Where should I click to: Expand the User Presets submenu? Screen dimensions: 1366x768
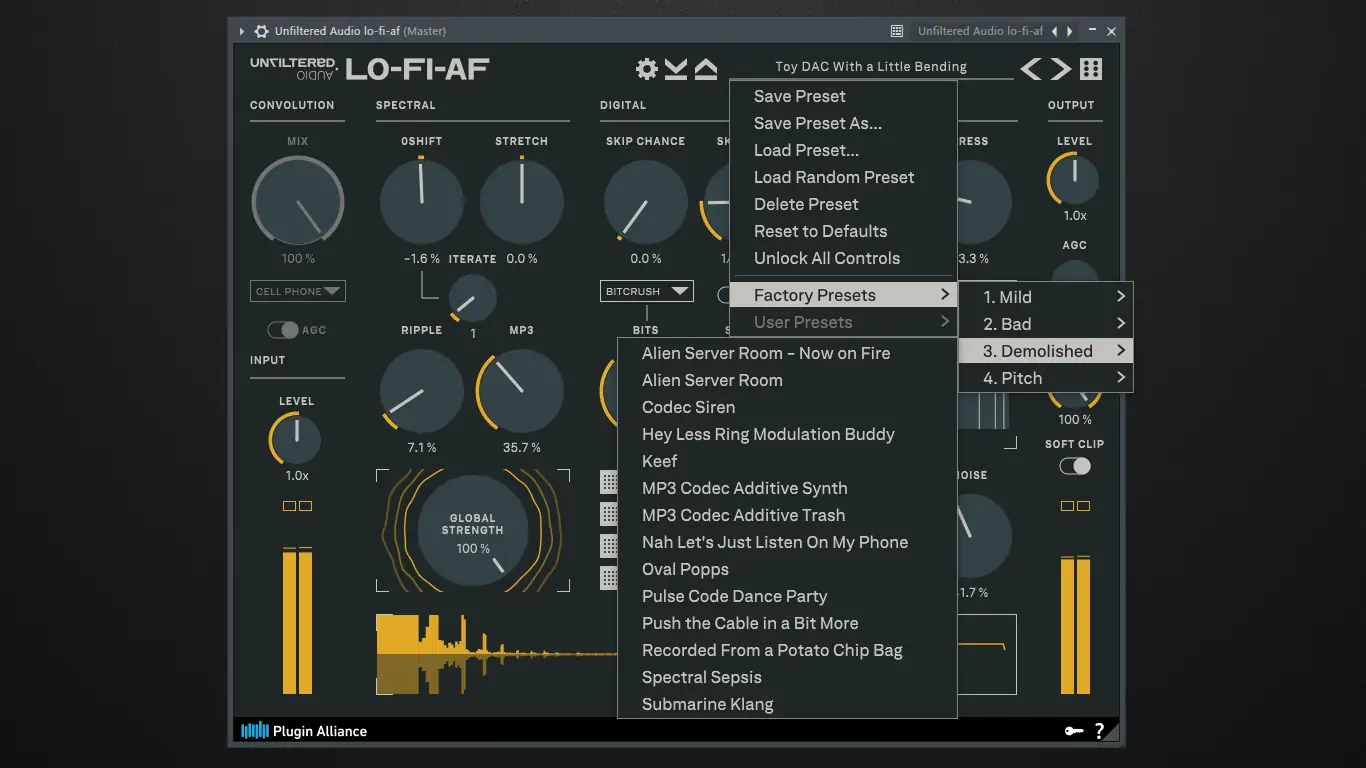point(843,322)
